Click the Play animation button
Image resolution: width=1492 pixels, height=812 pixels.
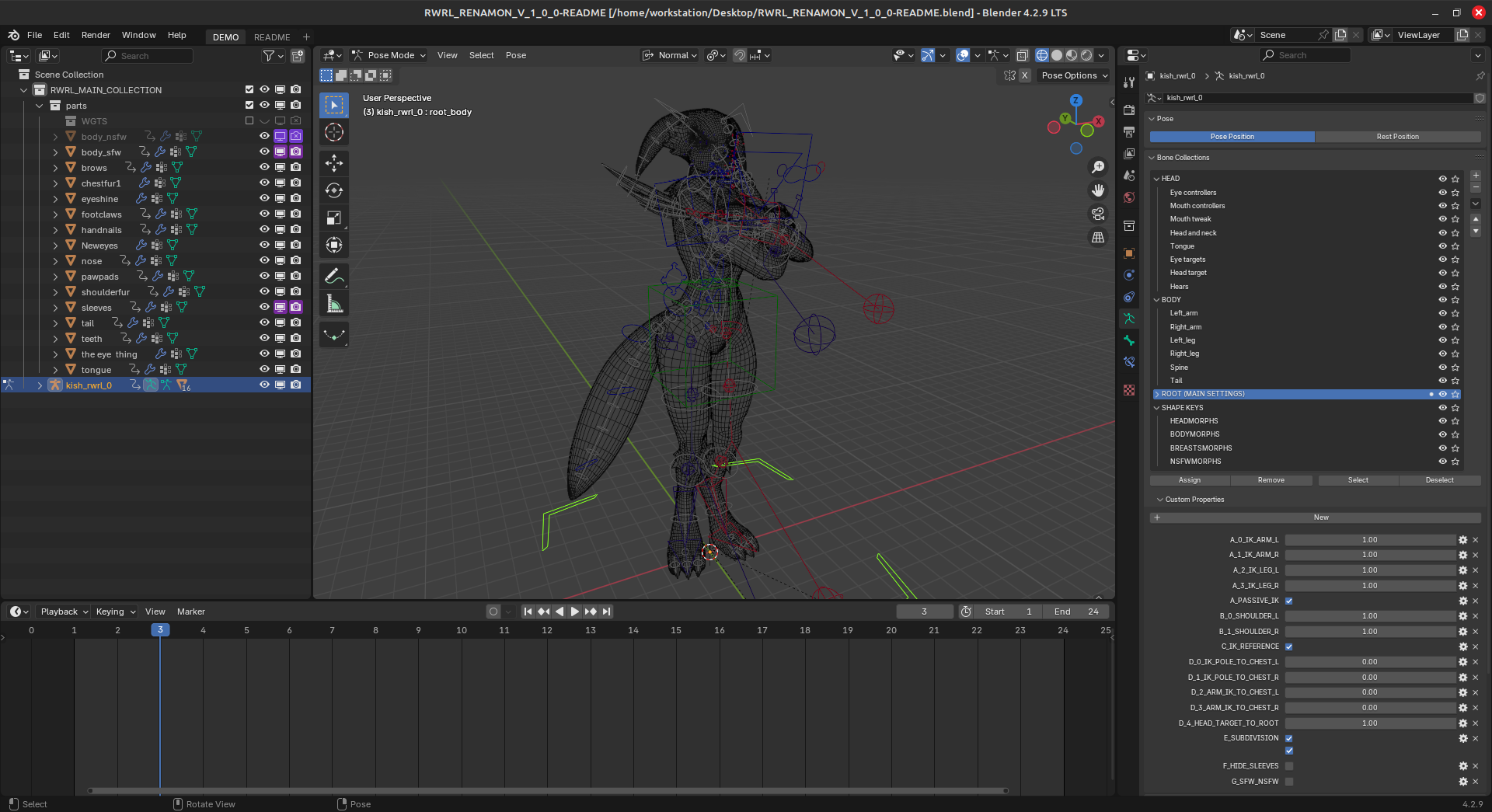tap(575, 612)
